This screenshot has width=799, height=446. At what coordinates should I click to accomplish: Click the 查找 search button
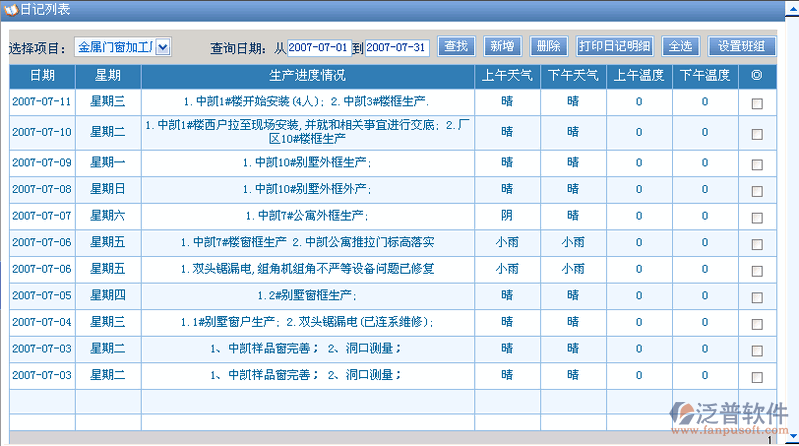pos(456,46)
